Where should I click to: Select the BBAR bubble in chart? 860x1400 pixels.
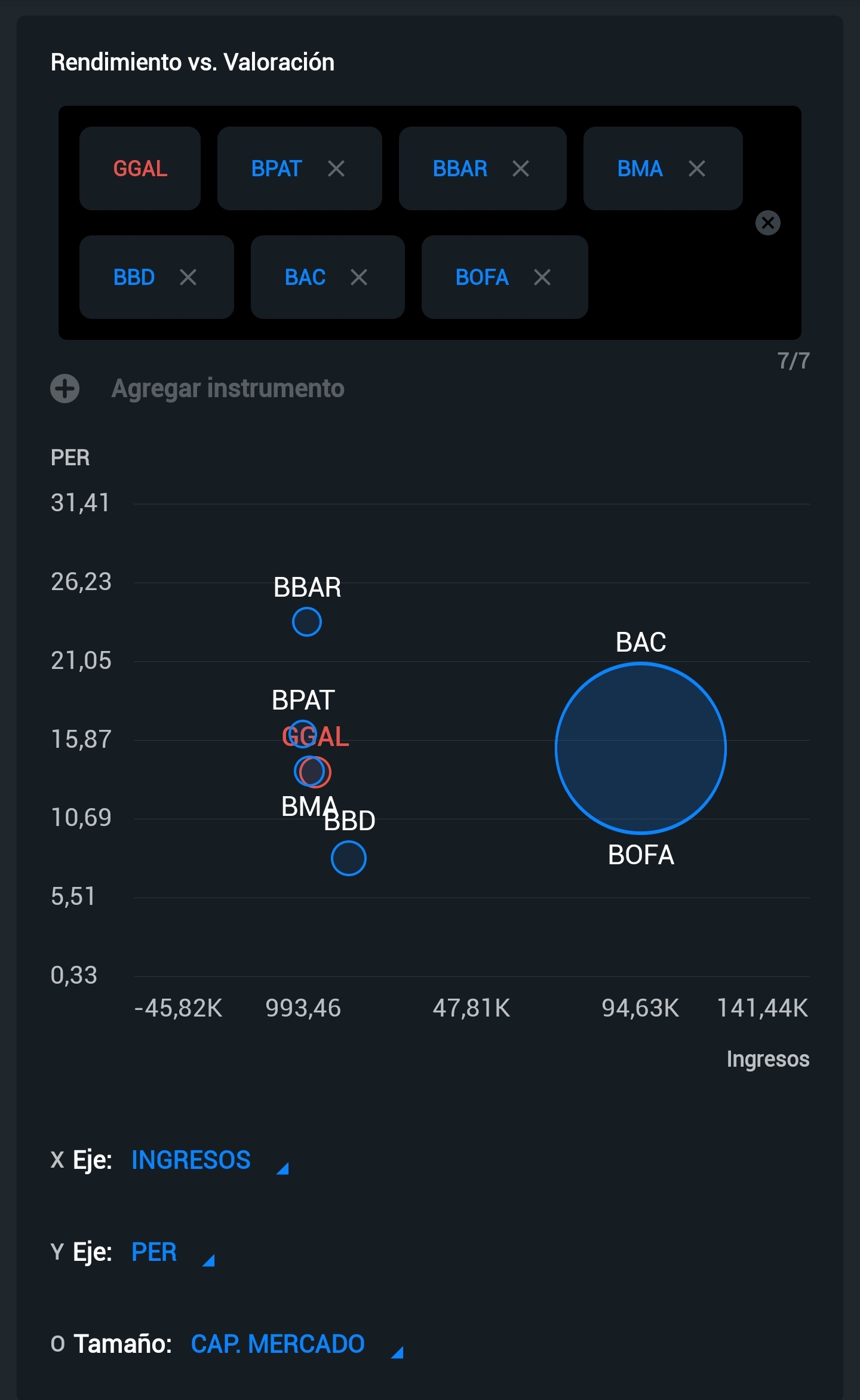click(307, 622)
